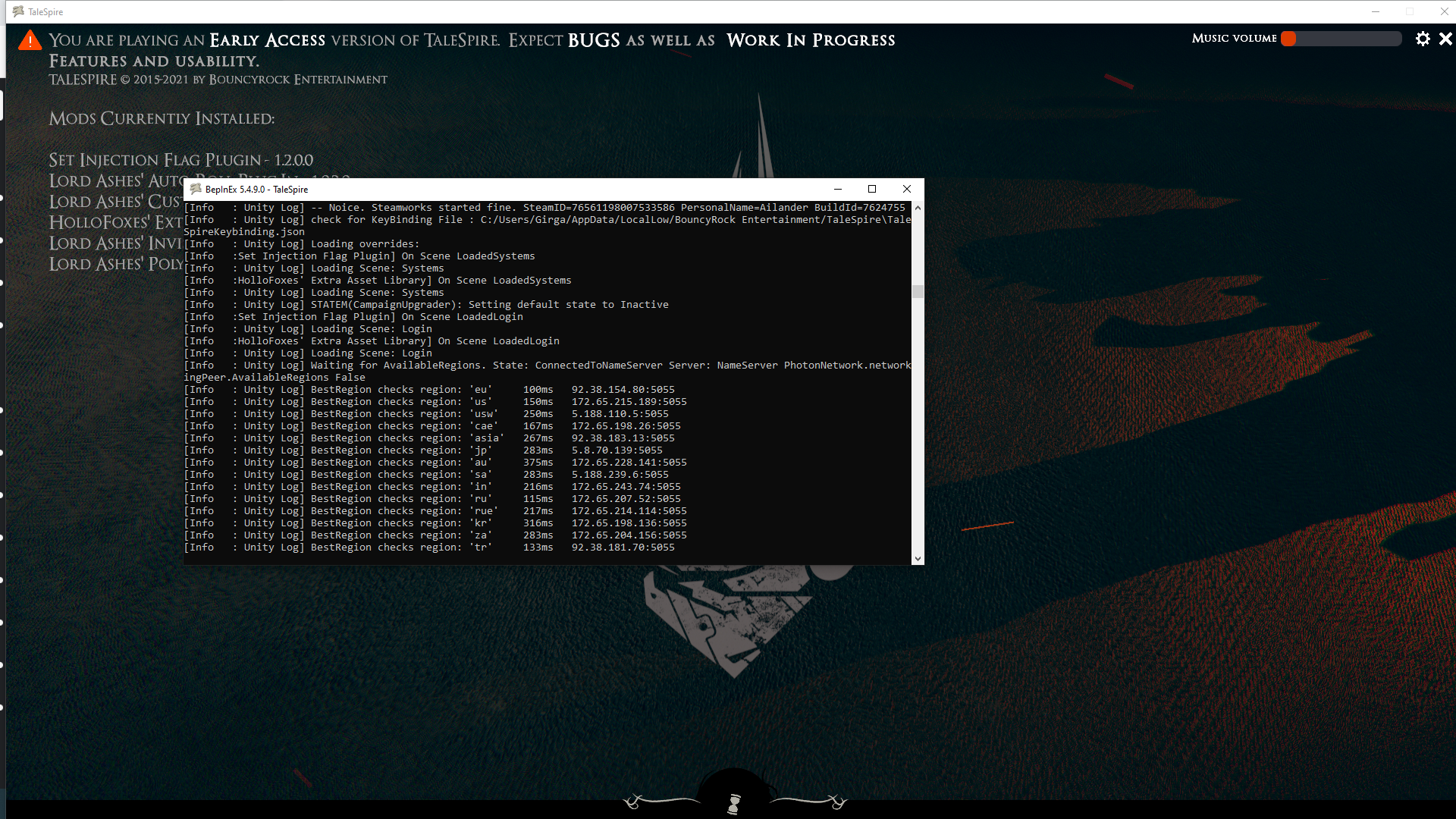Adjust the Music Volume slider

coord(1341,39)
